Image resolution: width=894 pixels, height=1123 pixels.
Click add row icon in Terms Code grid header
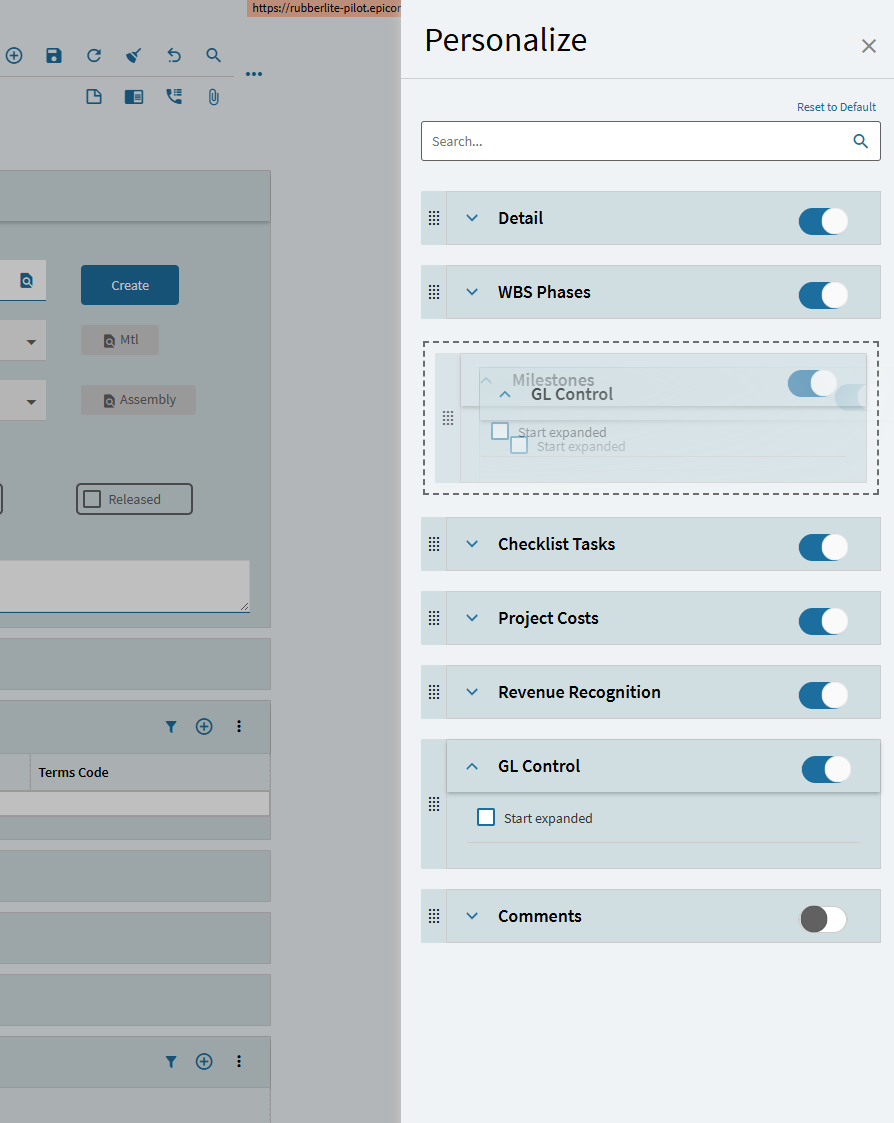coord(204,727)
